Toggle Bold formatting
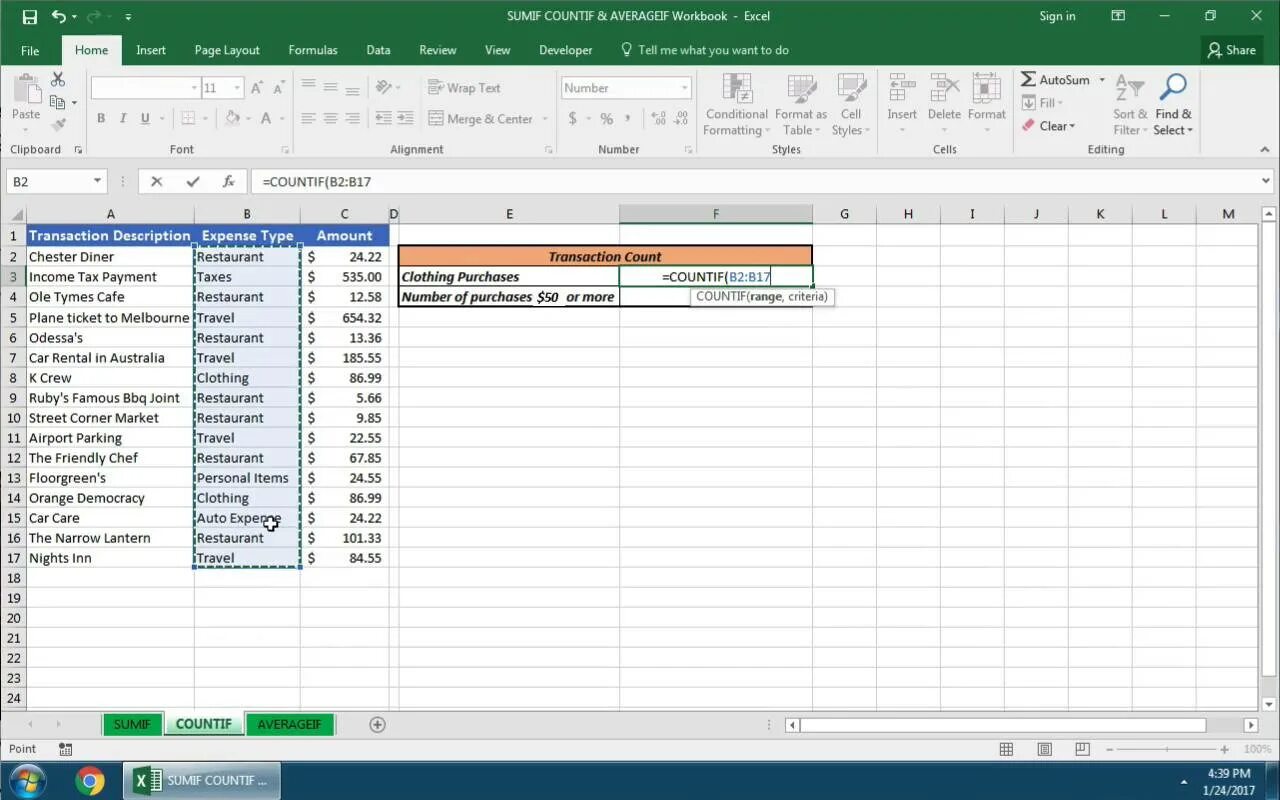This screenshot has height=800, width=1280. click(101, 118)
